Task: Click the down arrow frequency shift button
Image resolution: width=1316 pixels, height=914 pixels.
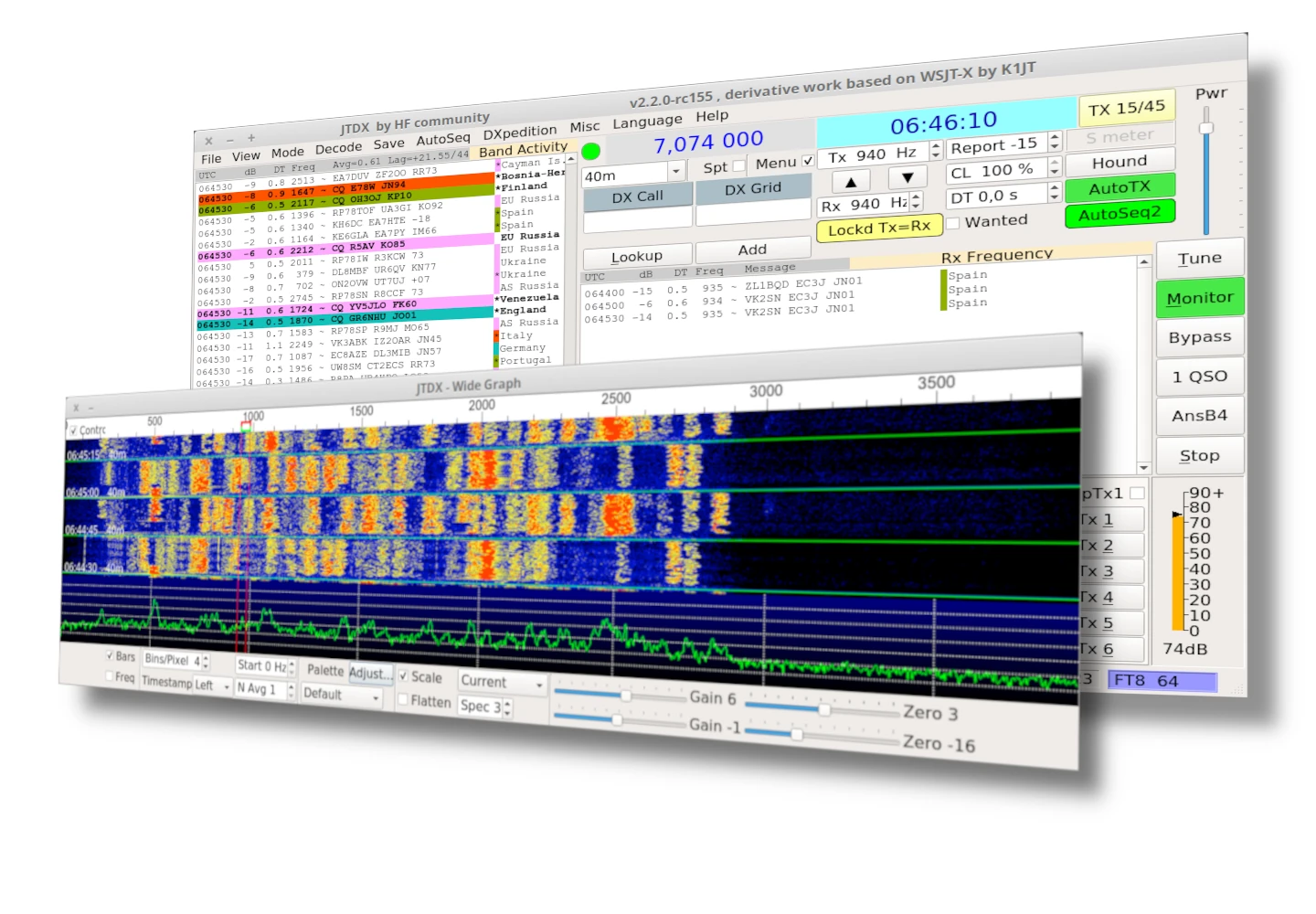Action: [907, 177]
